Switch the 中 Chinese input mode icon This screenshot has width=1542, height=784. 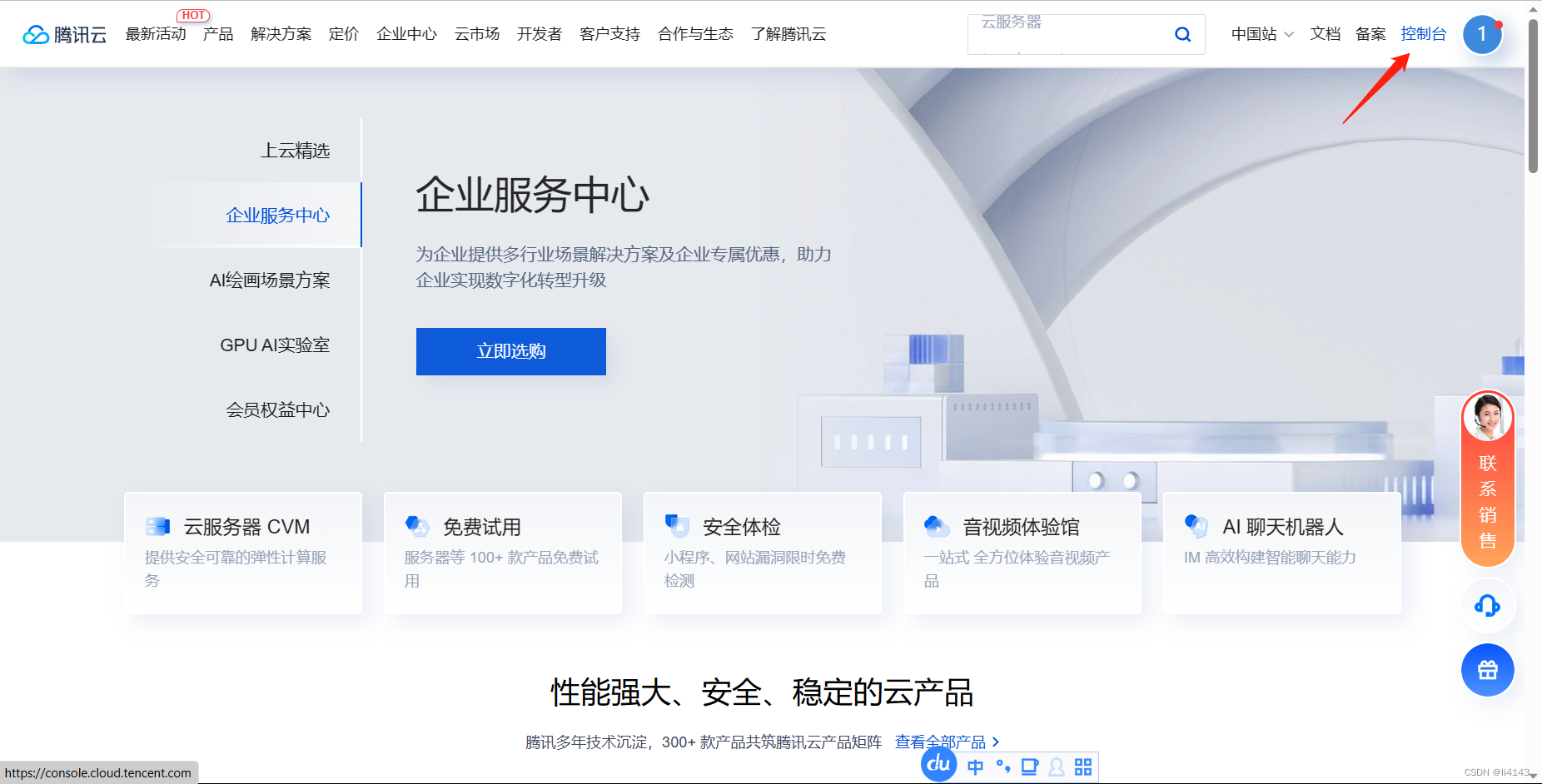point(975,767)
